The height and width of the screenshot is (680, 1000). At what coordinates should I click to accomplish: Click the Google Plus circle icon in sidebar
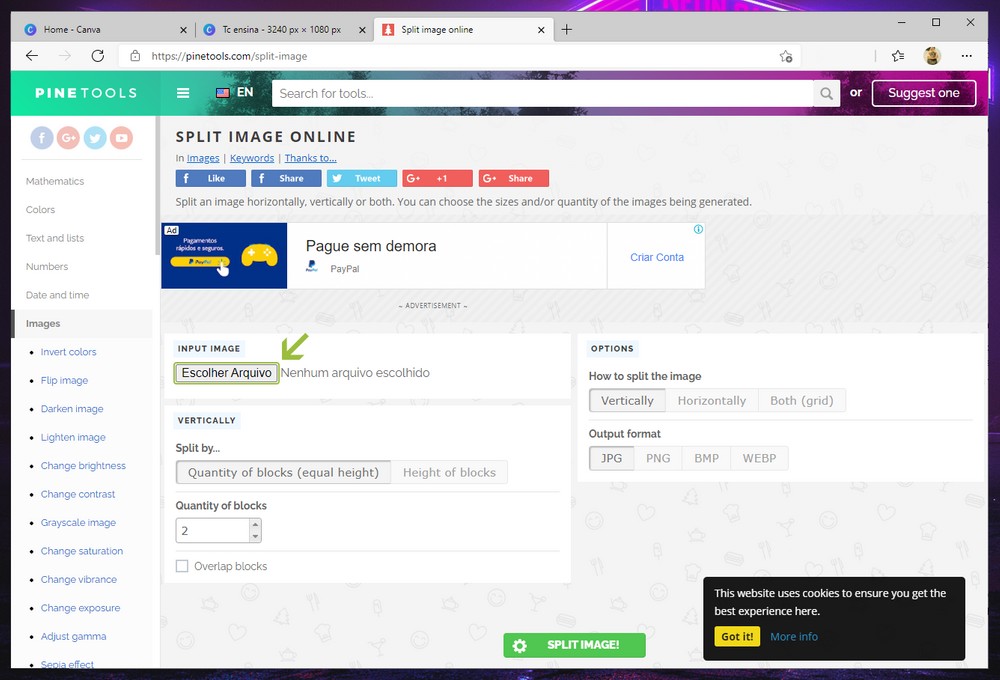point(68,138)
